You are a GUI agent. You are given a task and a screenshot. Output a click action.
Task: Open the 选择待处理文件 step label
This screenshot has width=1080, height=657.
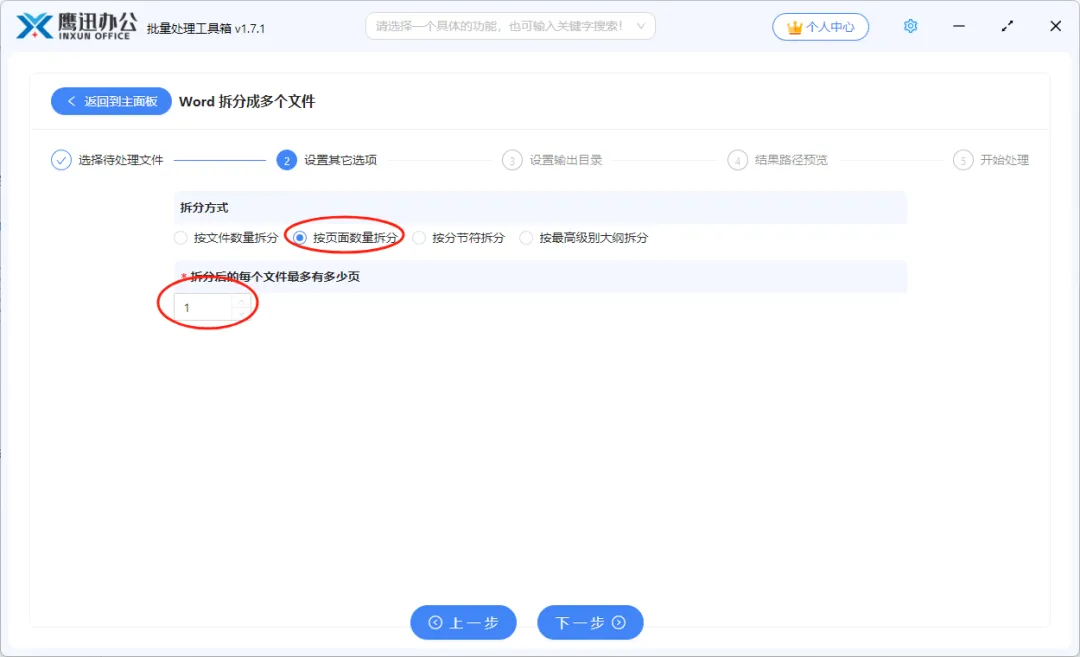click(121, 160)
